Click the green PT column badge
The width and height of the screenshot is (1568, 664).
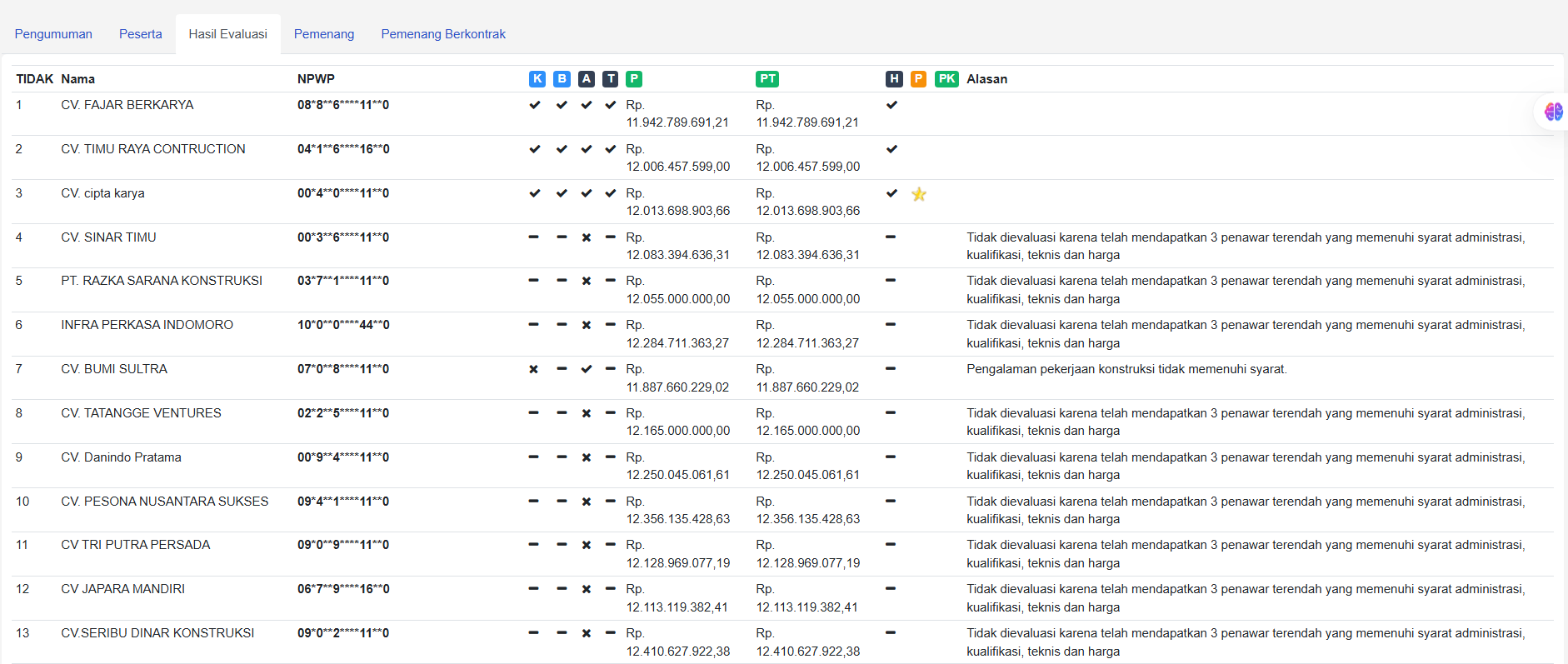tap(767, 78)
